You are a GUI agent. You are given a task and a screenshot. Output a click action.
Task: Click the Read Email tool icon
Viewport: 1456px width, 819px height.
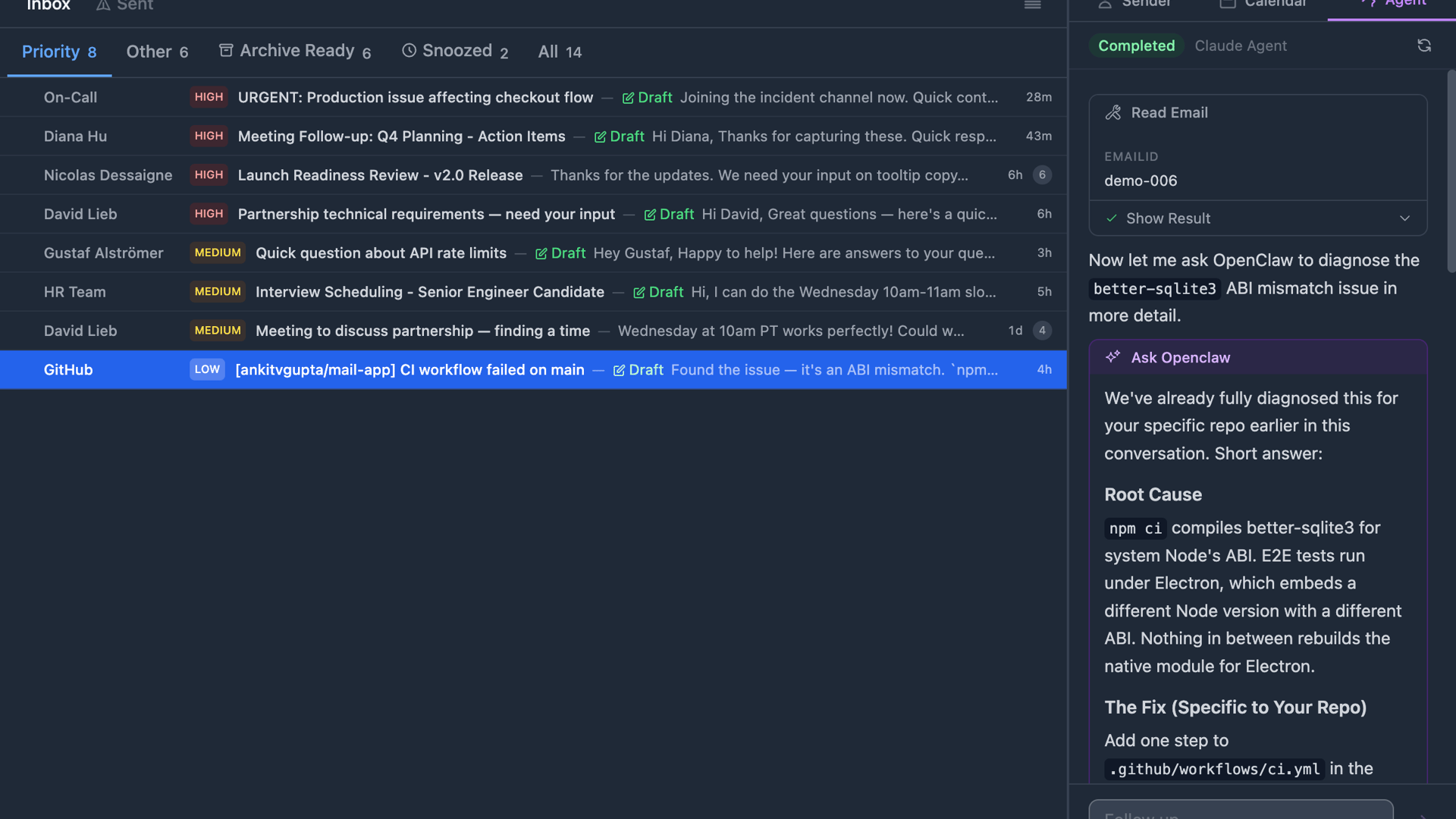pyautogui.click(x=1113, y=112)
